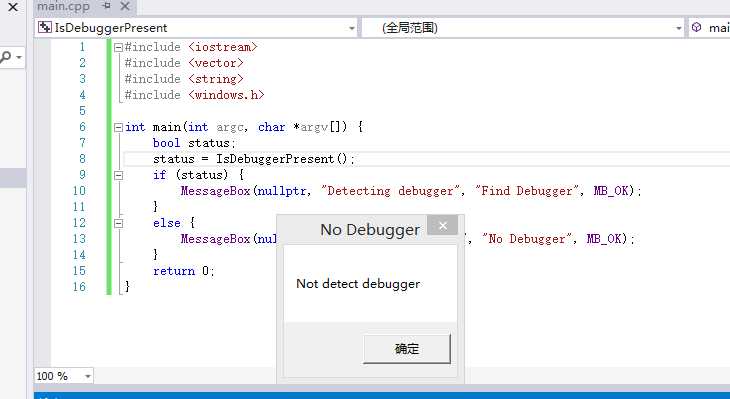Image resolution: width=730 pixels, height=399 pixels.
Task: Open the IsDebuggerPresent project dropdown
Action: [351, 28]
